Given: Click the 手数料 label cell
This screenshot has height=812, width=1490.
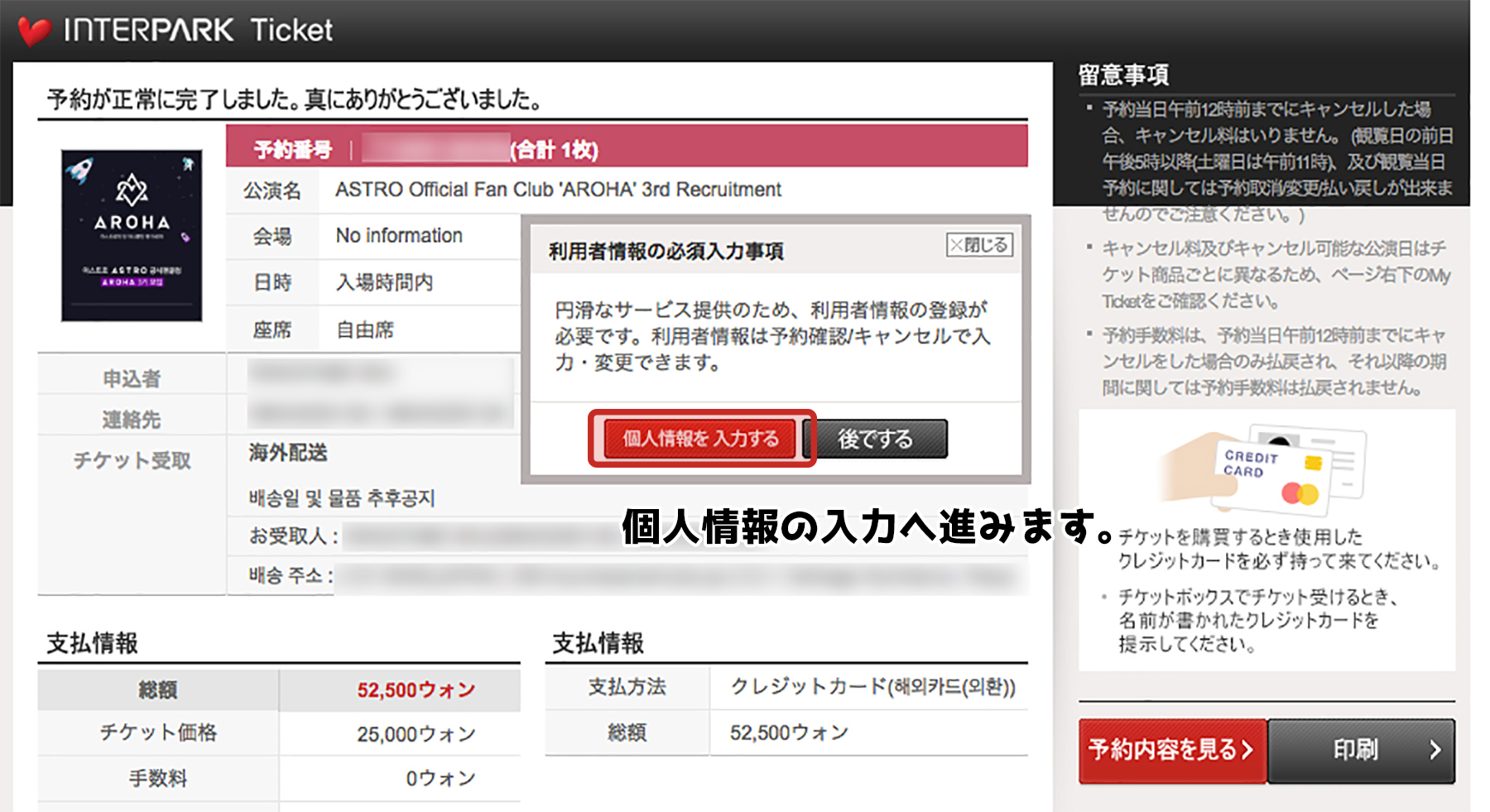Looking at the screenshot, I should tap(158, 778).
